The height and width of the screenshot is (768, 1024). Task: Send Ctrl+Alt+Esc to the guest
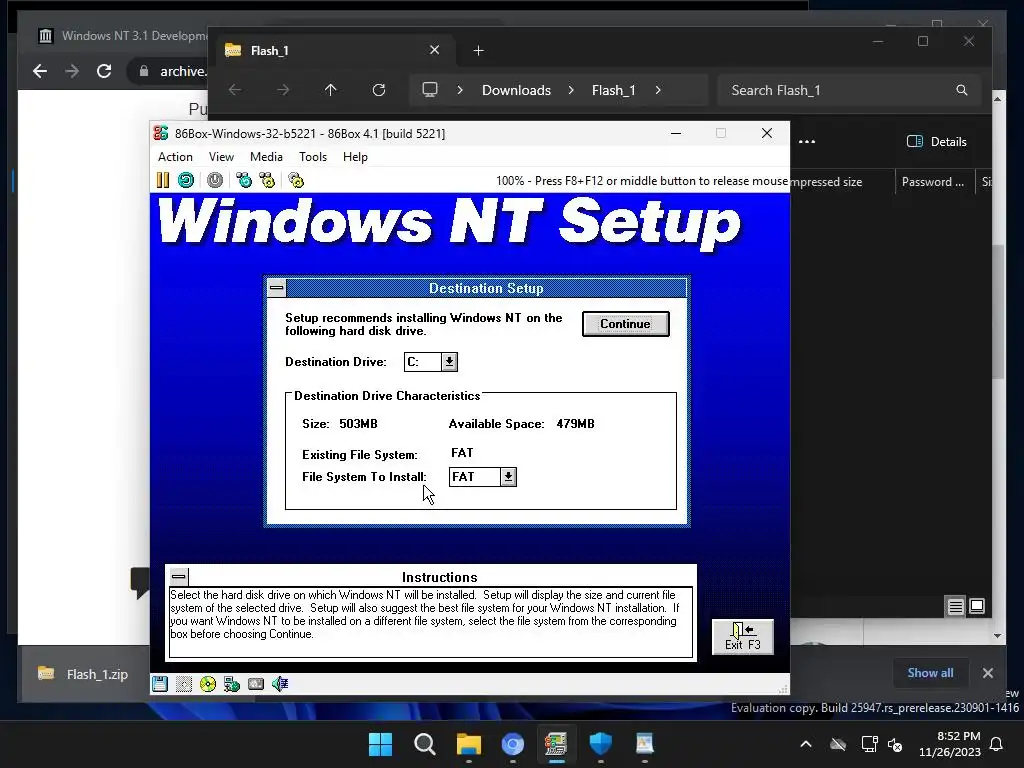coord(267,180)
